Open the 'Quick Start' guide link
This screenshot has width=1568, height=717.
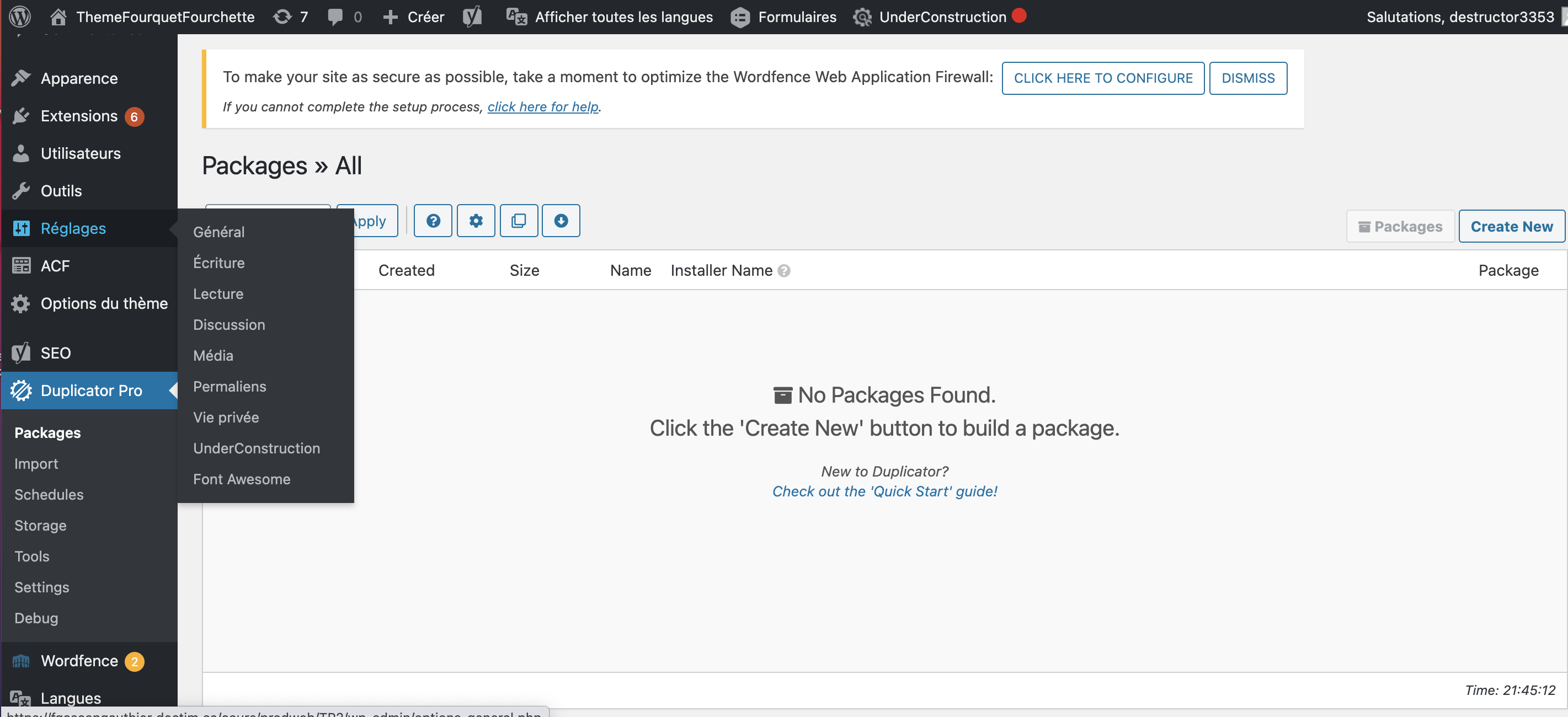pos(884,491)
